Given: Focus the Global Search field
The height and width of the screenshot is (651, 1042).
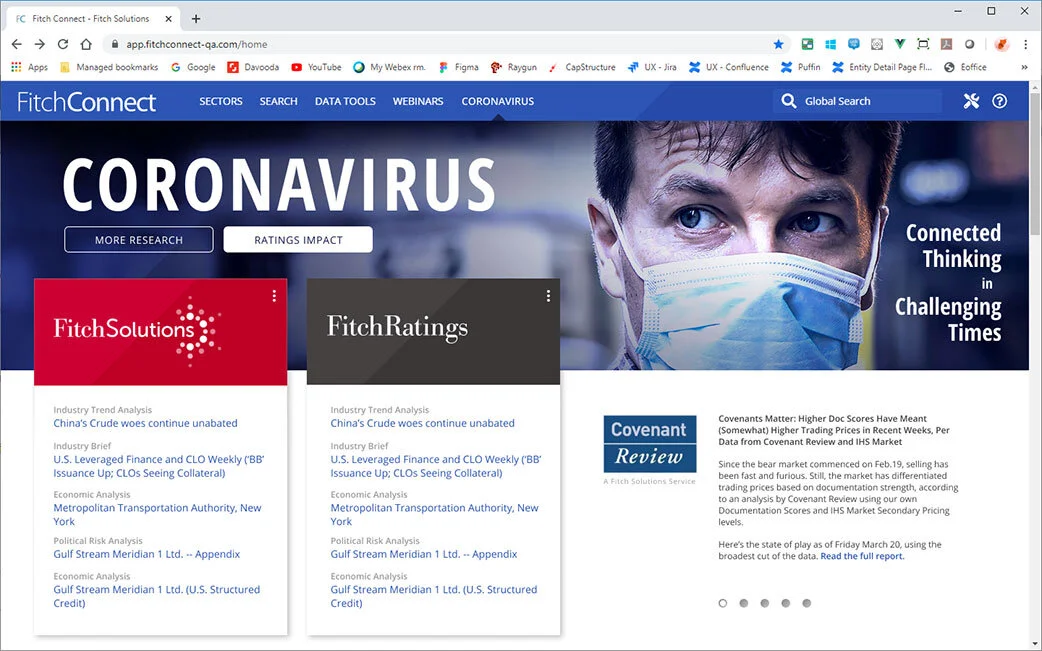Looking at the screenshot, I should click(857, 101).
